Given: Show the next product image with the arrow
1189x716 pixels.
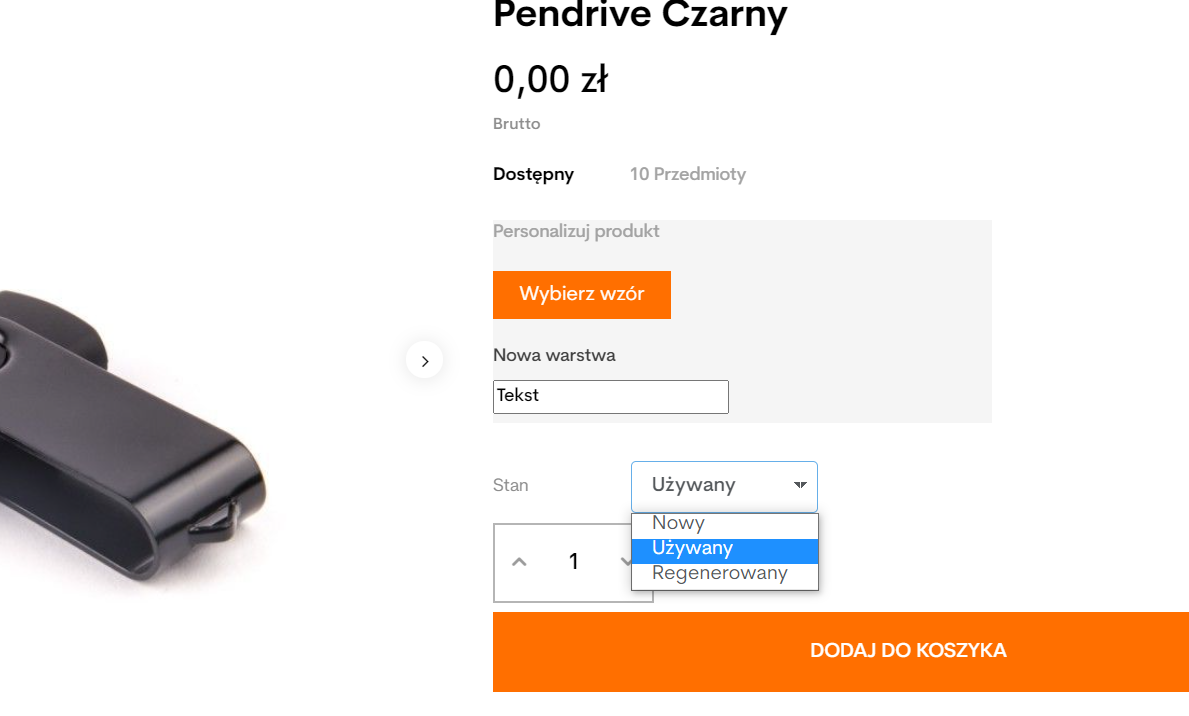Looking at the screenshot, I should (x=425, y=360).
